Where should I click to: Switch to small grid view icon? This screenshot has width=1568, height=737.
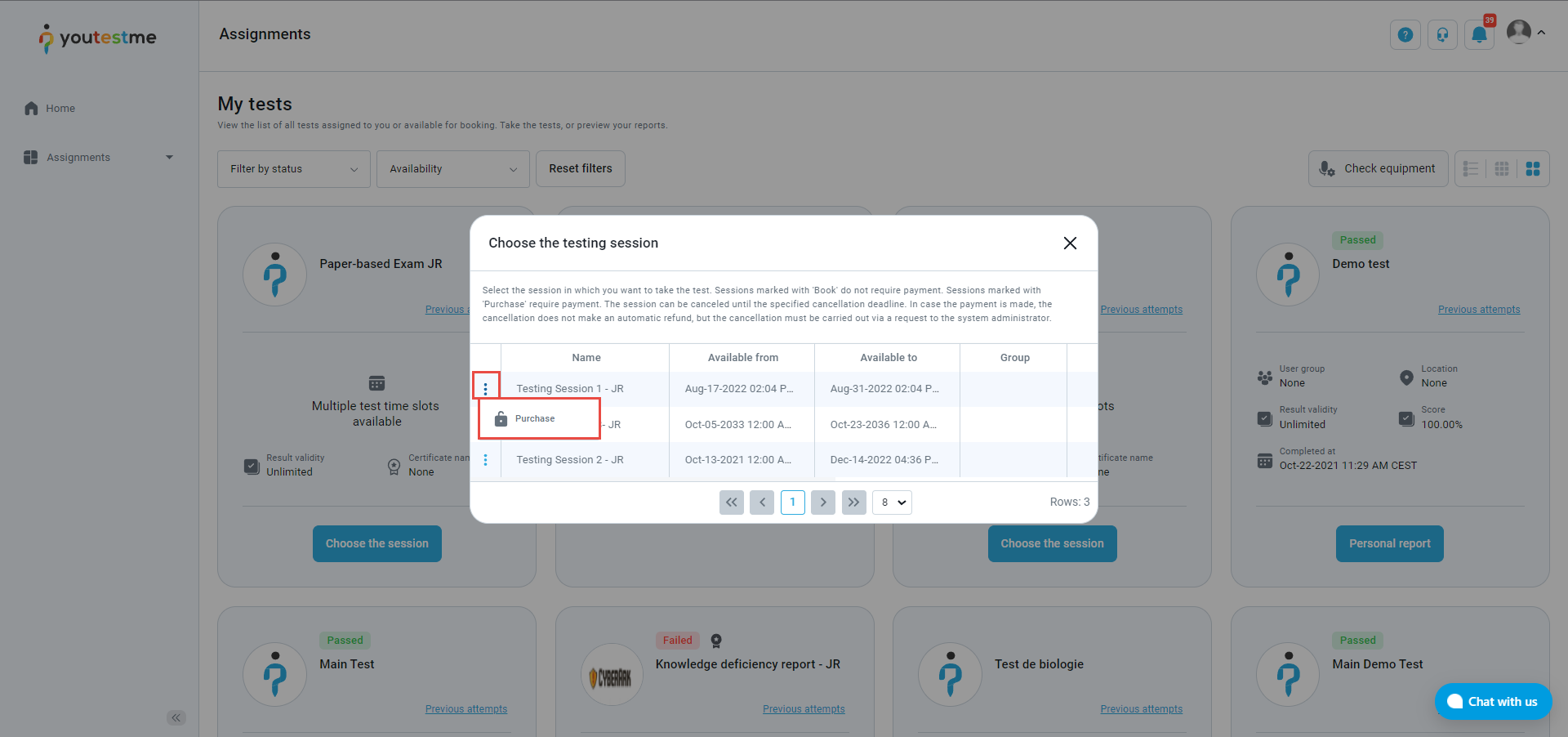(x=1502, y=169)
